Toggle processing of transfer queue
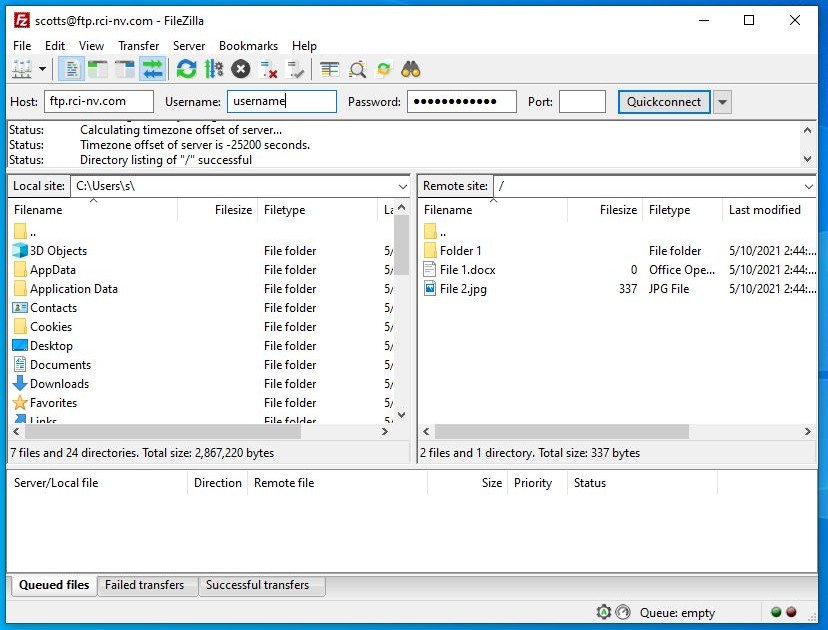Screen dimensions: 828x630 tap(213, 69)
